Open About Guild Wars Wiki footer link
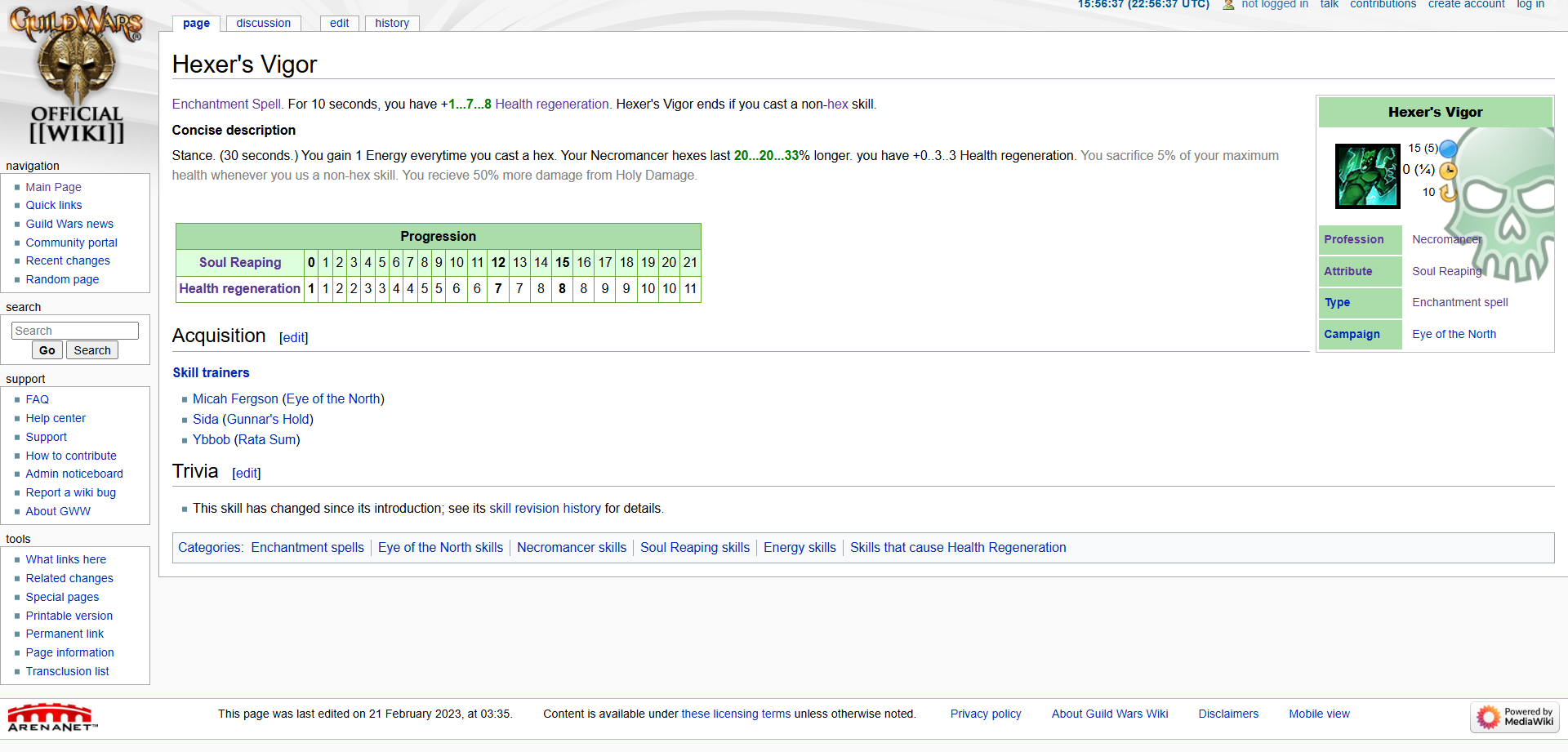The image size is (1568, 752). click(x=1110, y=714)
